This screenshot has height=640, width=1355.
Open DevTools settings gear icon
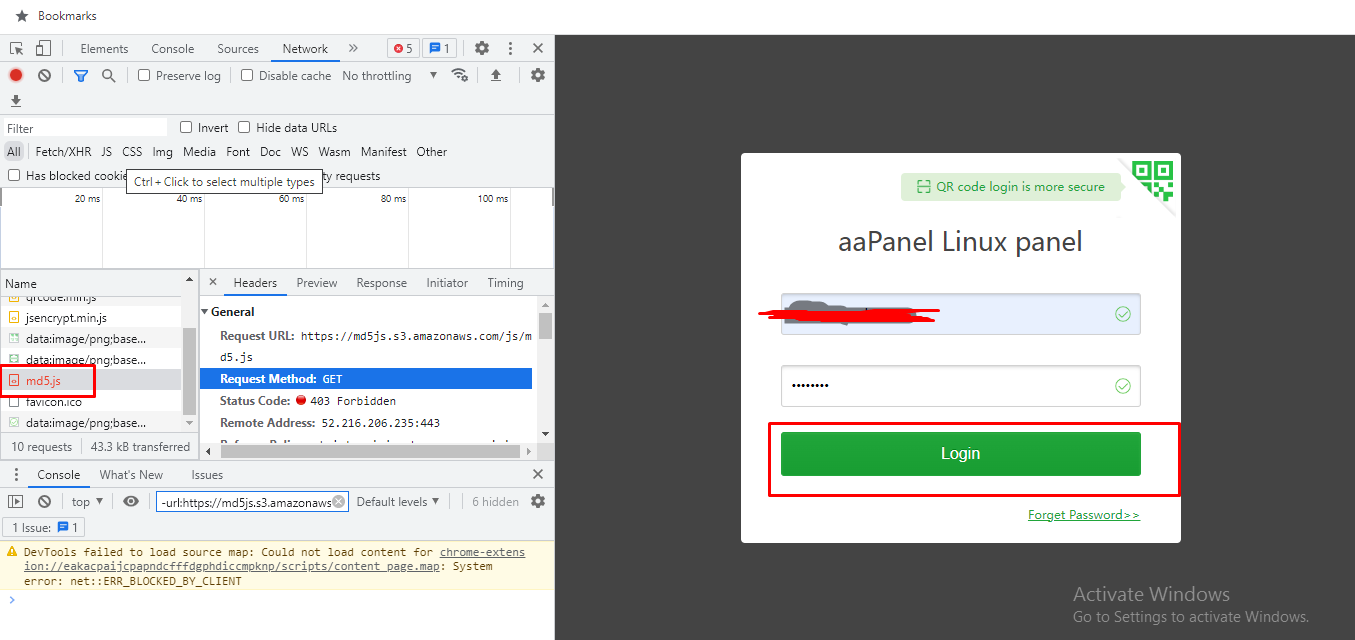click(x=482, y=48)
